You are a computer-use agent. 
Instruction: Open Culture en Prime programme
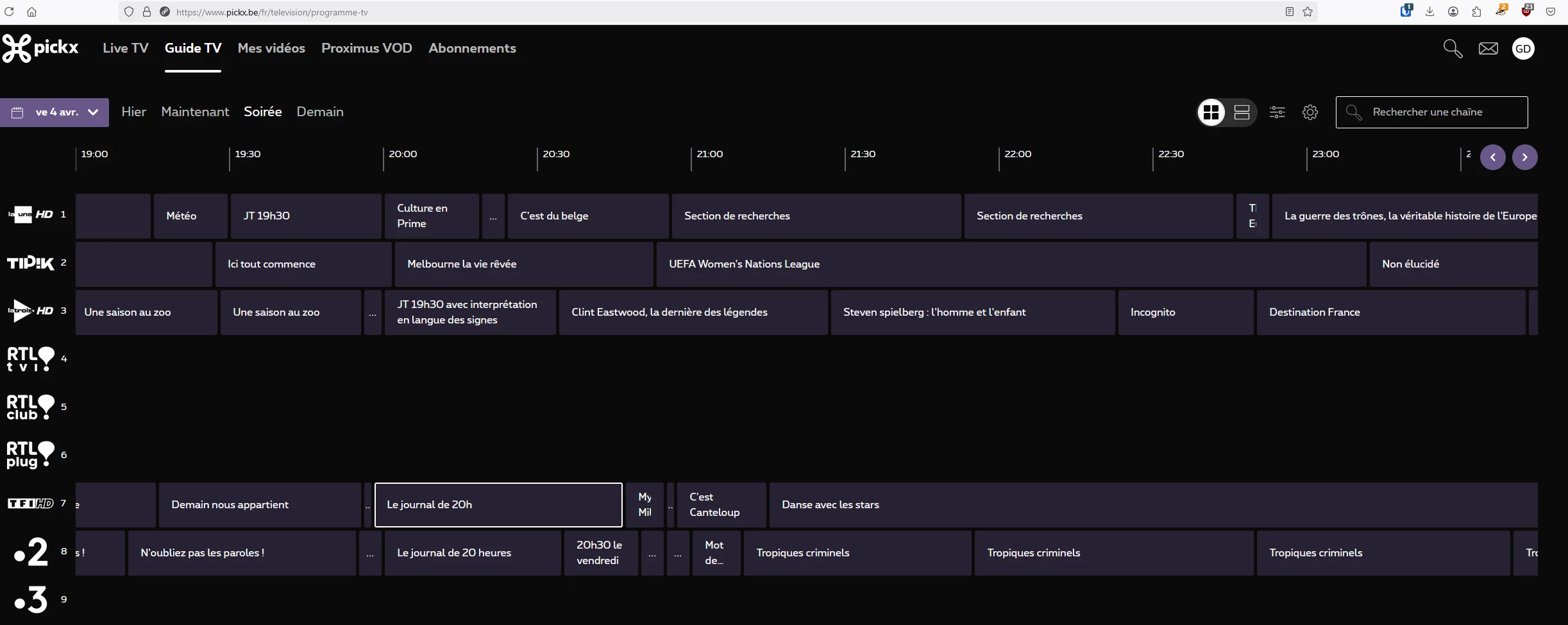coord(432,216)
